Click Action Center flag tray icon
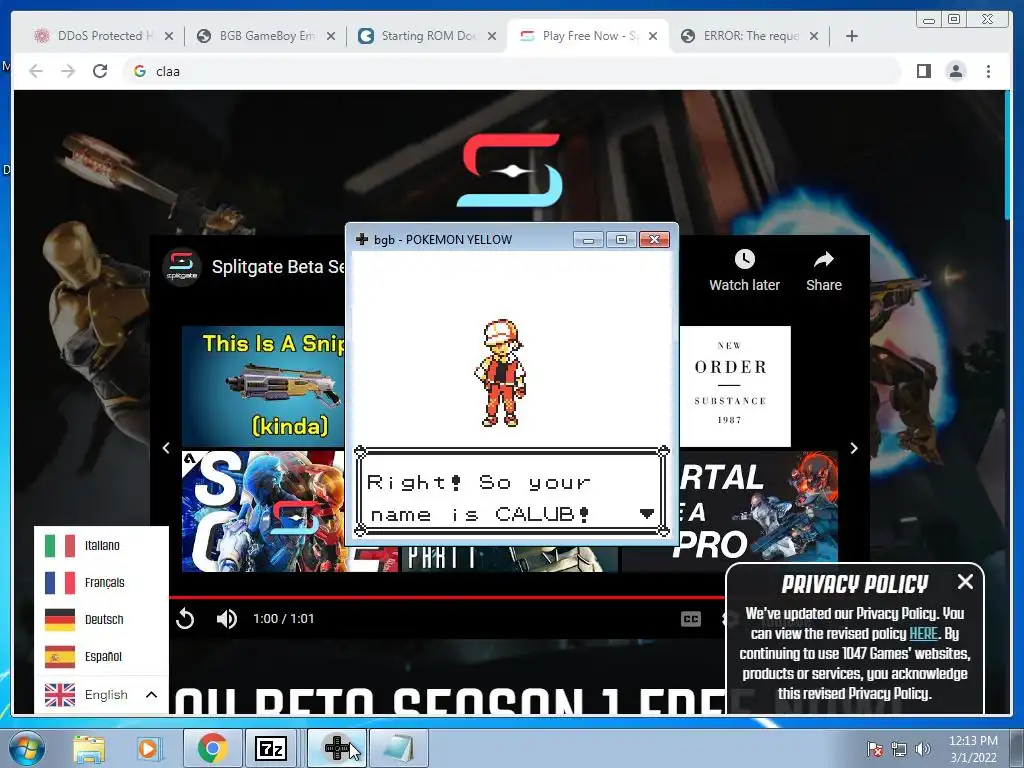The height and width of the screenshot is (768, 1024). 874,749
